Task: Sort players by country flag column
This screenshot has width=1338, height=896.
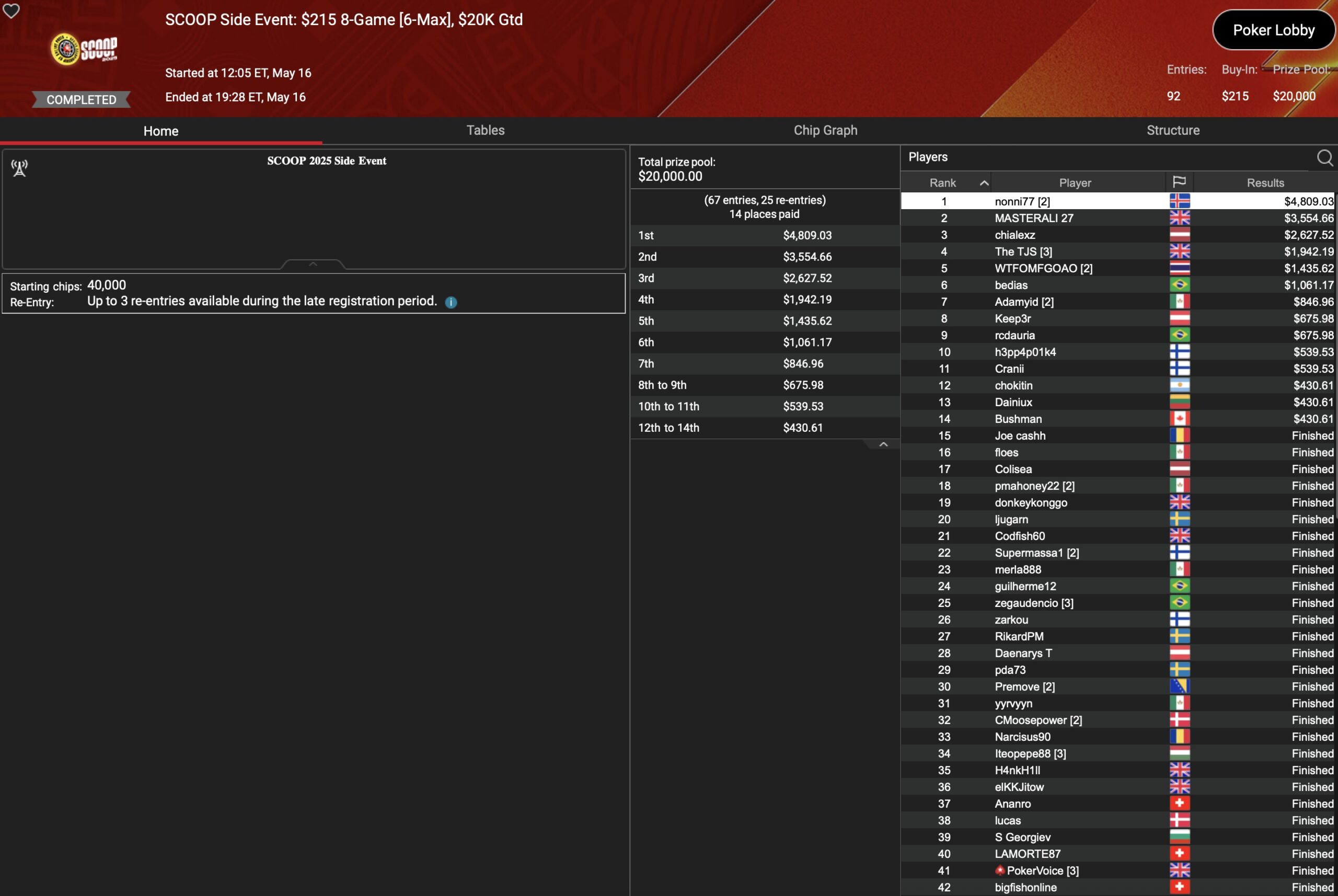Action: (x=1179, y=182)
